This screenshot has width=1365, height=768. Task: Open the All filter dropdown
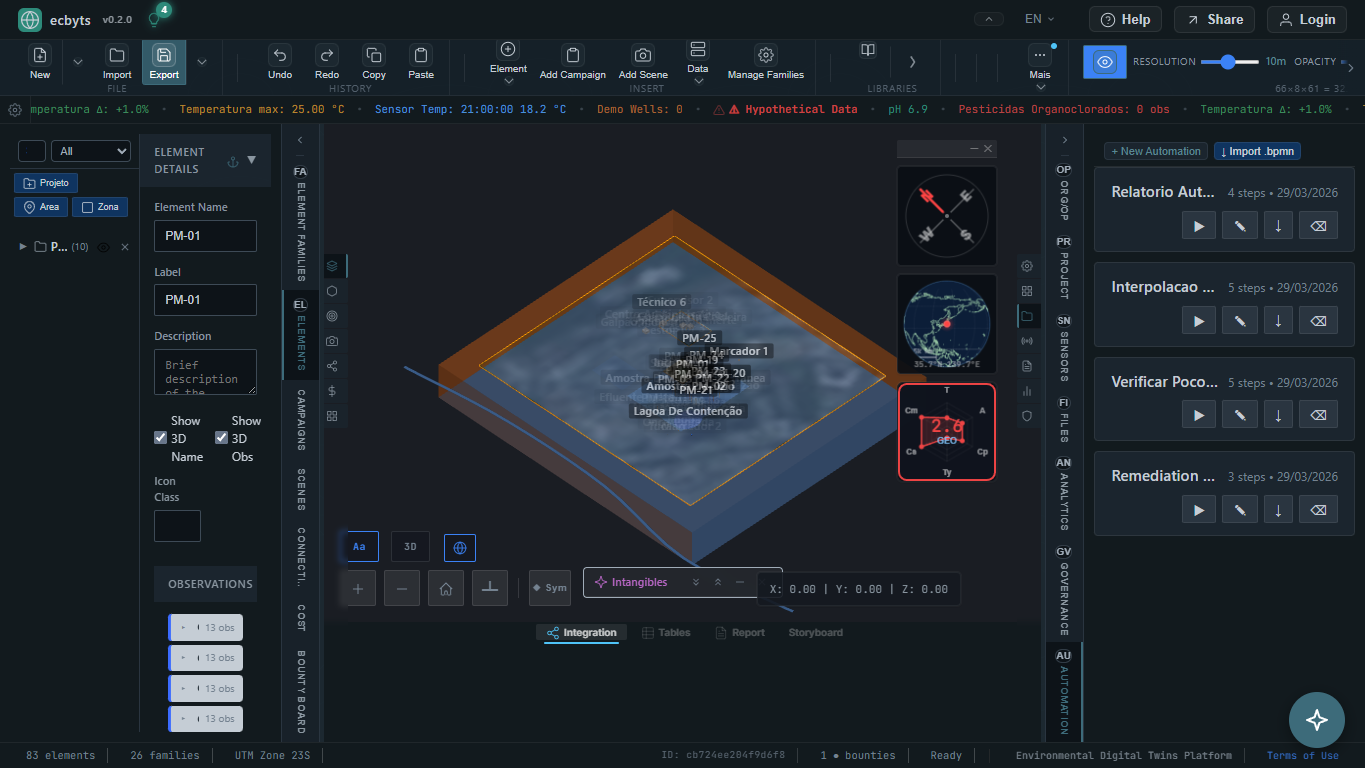[91, 151]
